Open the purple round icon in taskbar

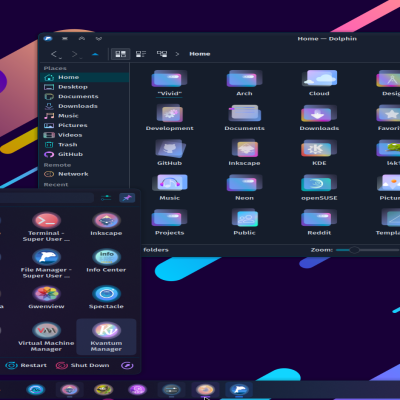[x=137, y=389]
